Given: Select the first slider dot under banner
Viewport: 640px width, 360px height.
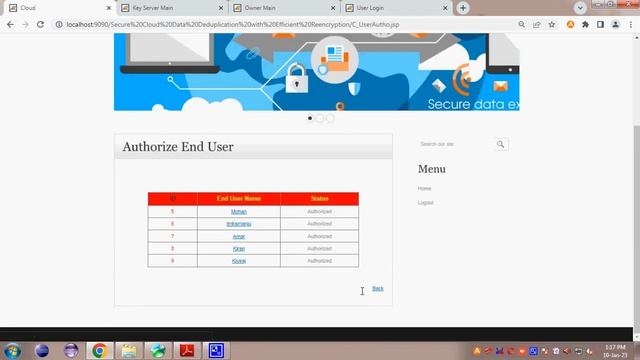Looking at the screenshot, I should tap(310, 118).
